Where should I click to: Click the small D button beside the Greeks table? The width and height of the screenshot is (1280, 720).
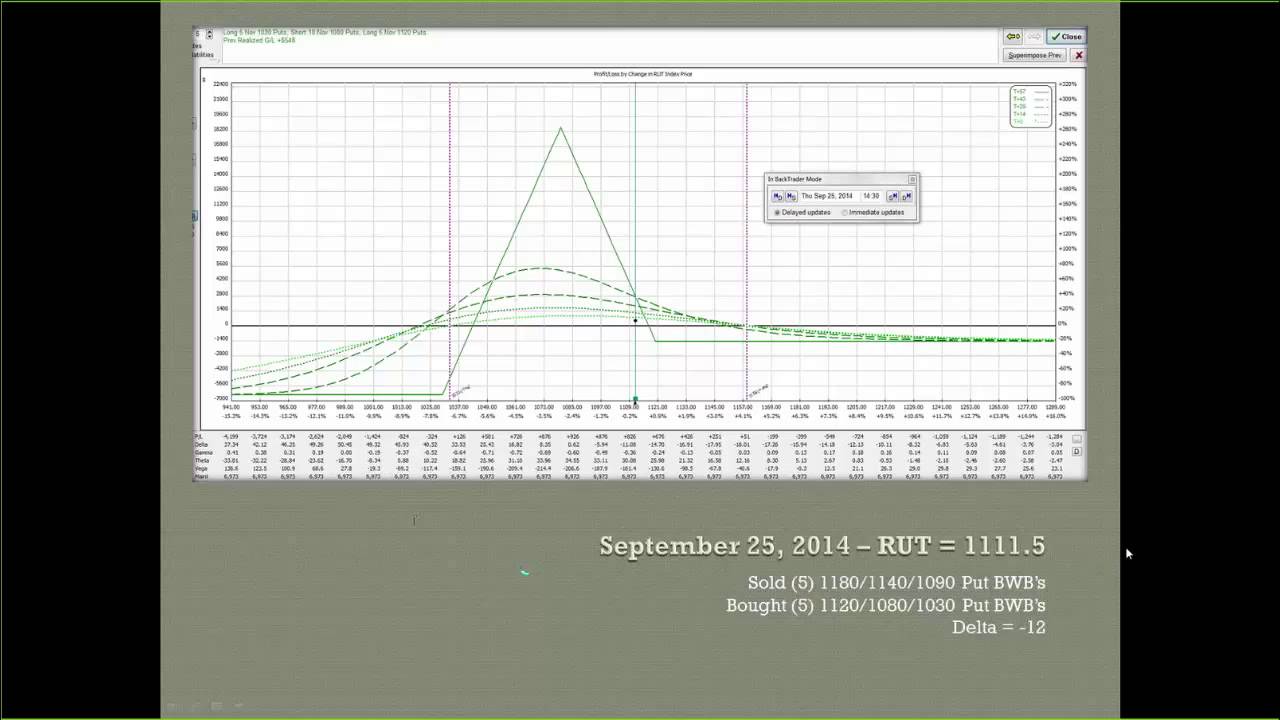pyautogui.click(x=1077, y=452)
